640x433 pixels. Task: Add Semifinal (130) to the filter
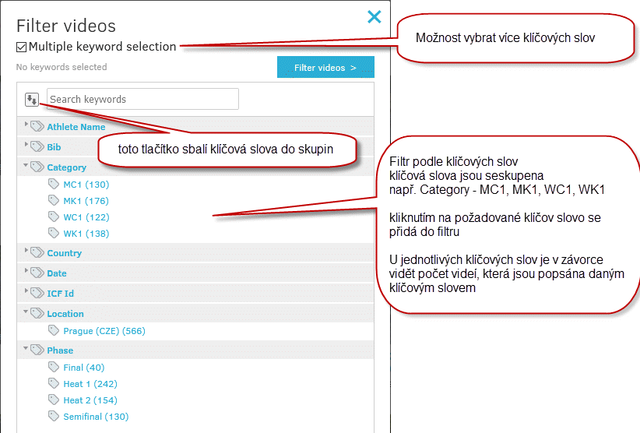pos(96,416)
